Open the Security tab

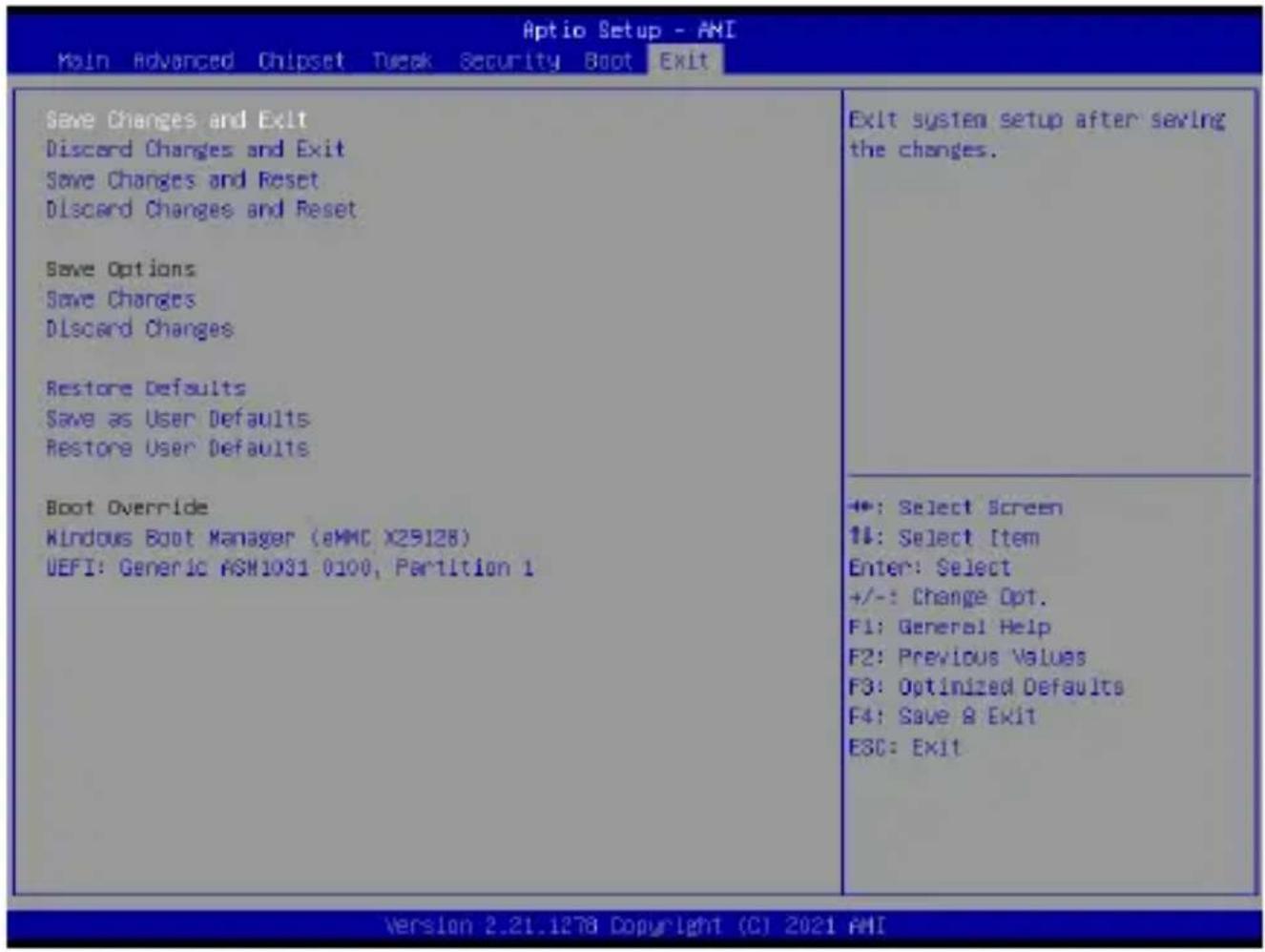(x=509, y=61)
